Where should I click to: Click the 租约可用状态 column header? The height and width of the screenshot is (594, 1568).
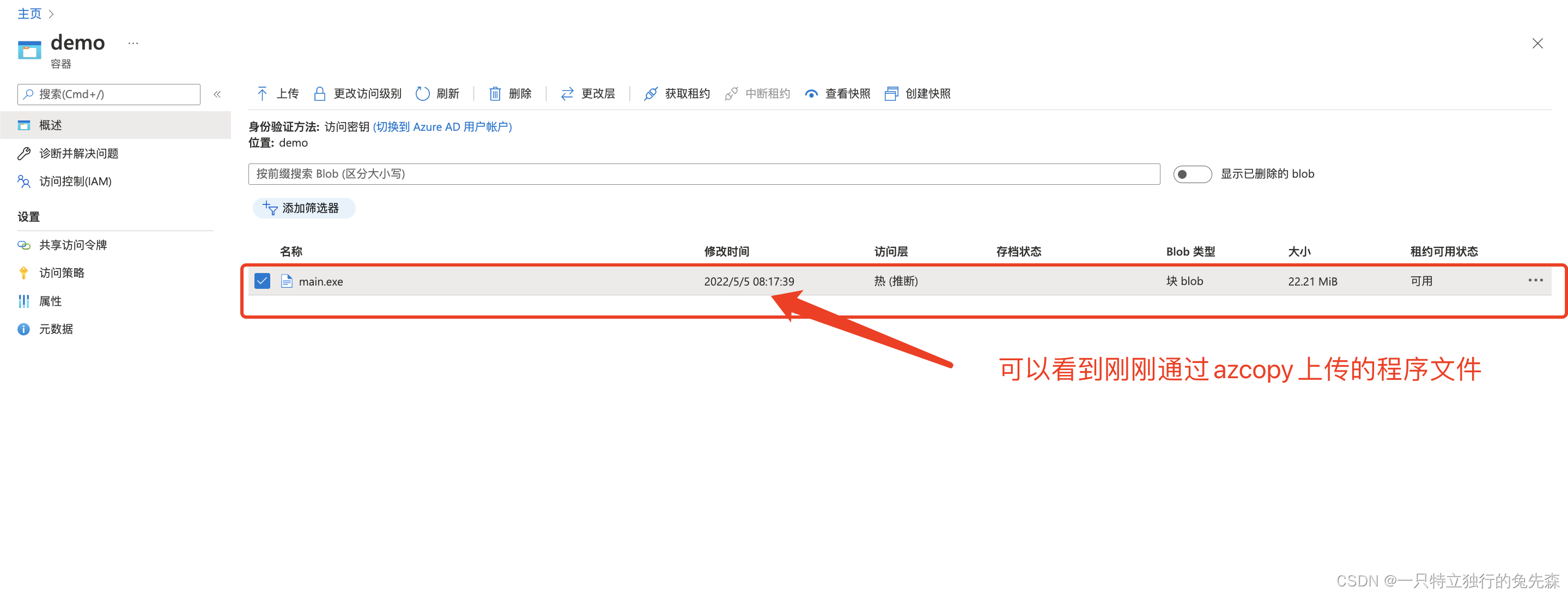(1444, 251)
